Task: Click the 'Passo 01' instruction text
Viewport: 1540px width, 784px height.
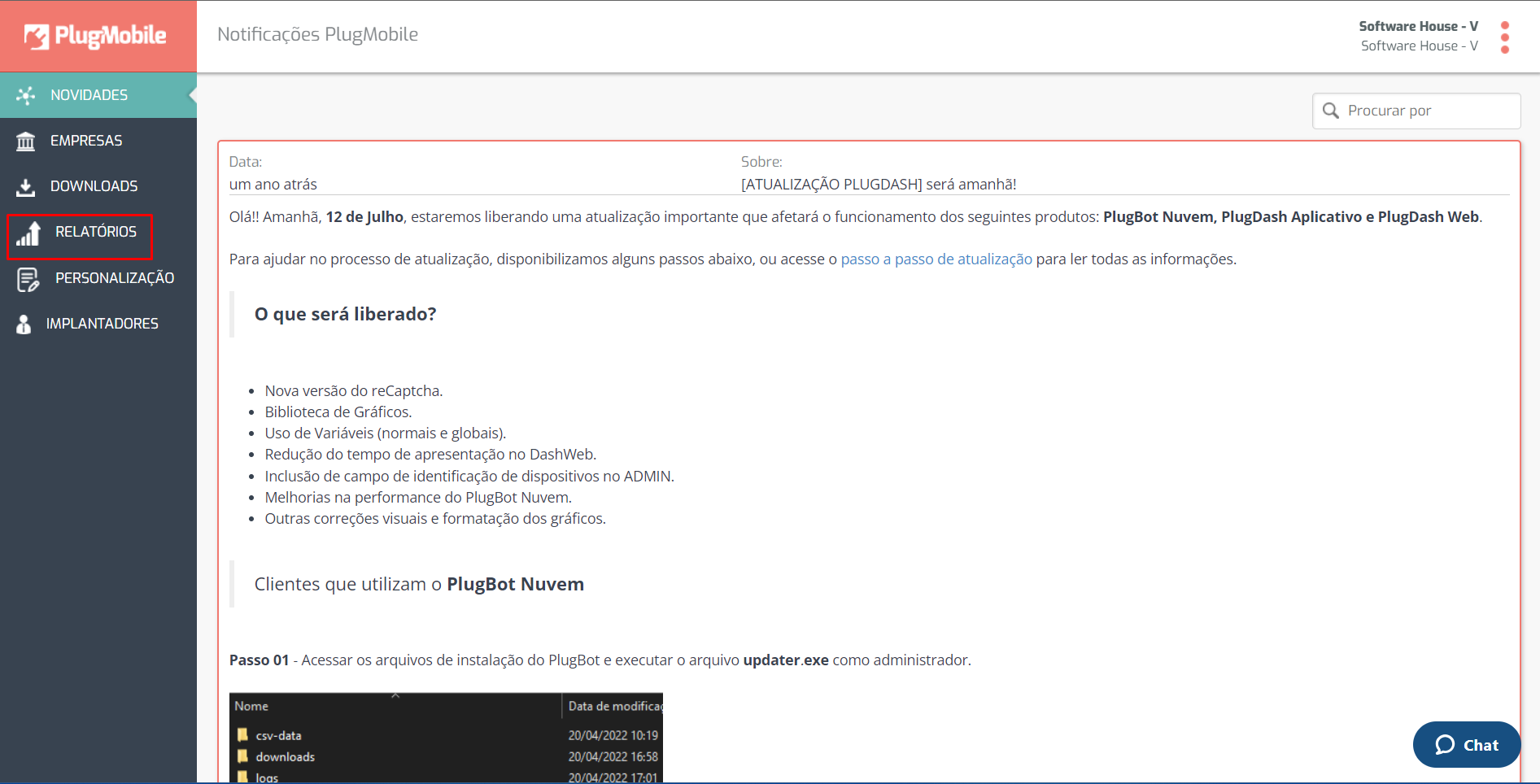Action: pyautogui.click(x=600, y=660)
